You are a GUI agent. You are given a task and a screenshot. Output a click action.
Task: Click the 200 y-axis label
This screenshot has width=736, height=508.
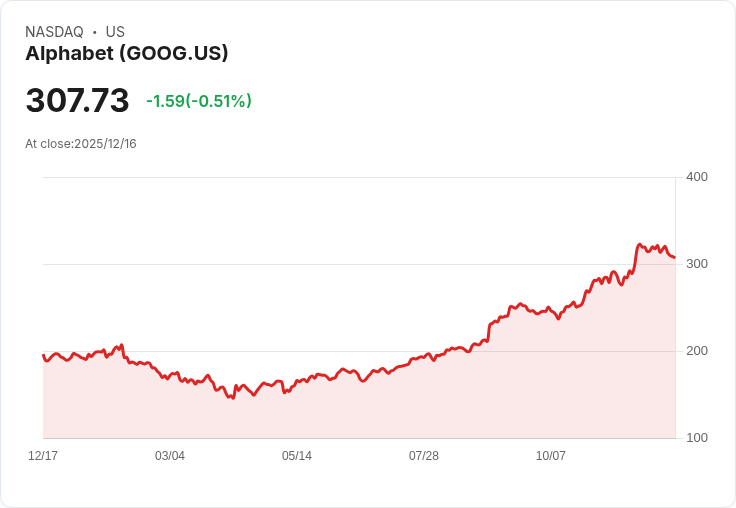tap(696, 351)
